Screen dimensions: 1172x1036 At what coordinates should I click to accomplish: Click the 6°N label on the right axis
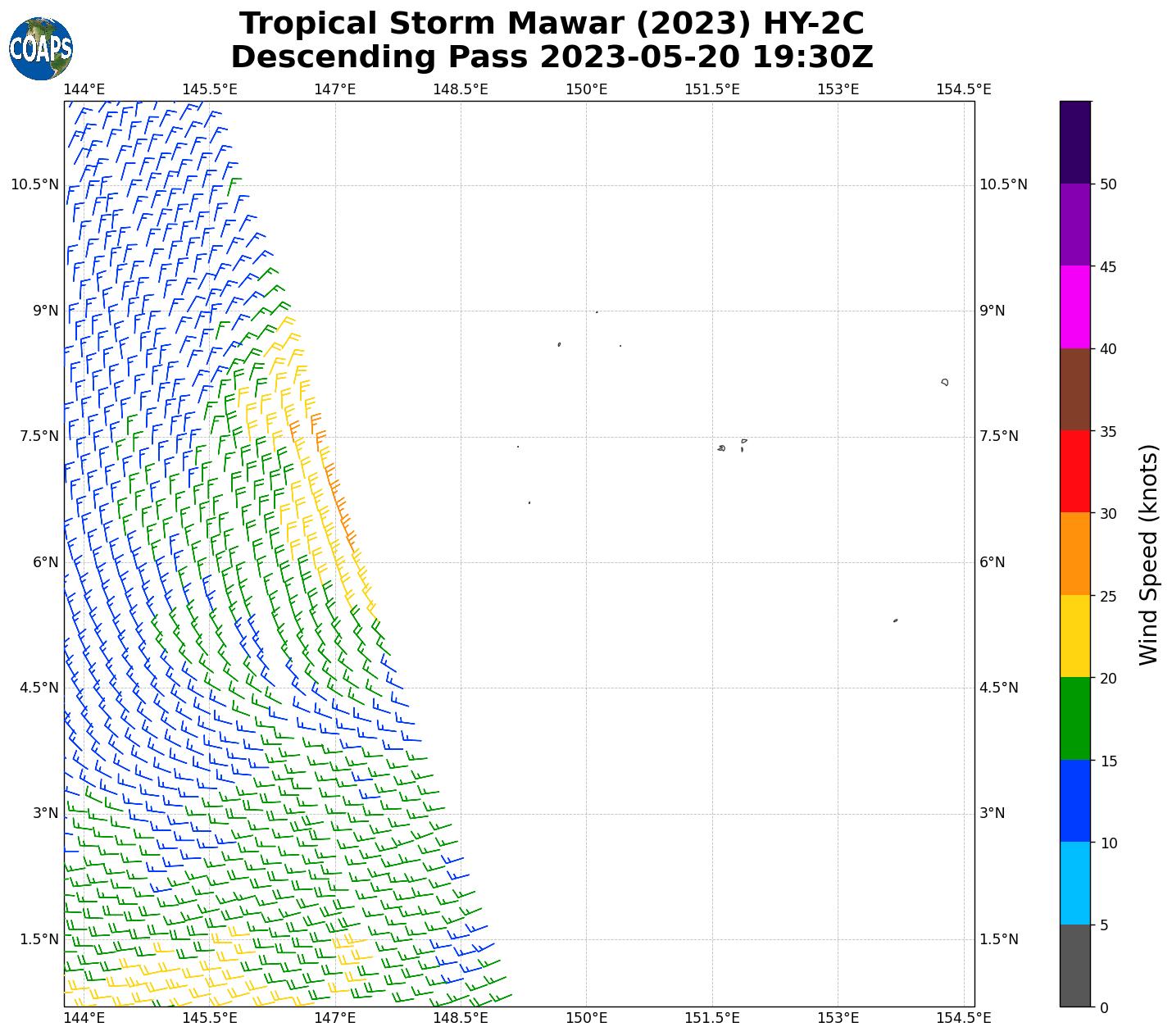coord(993,562)
